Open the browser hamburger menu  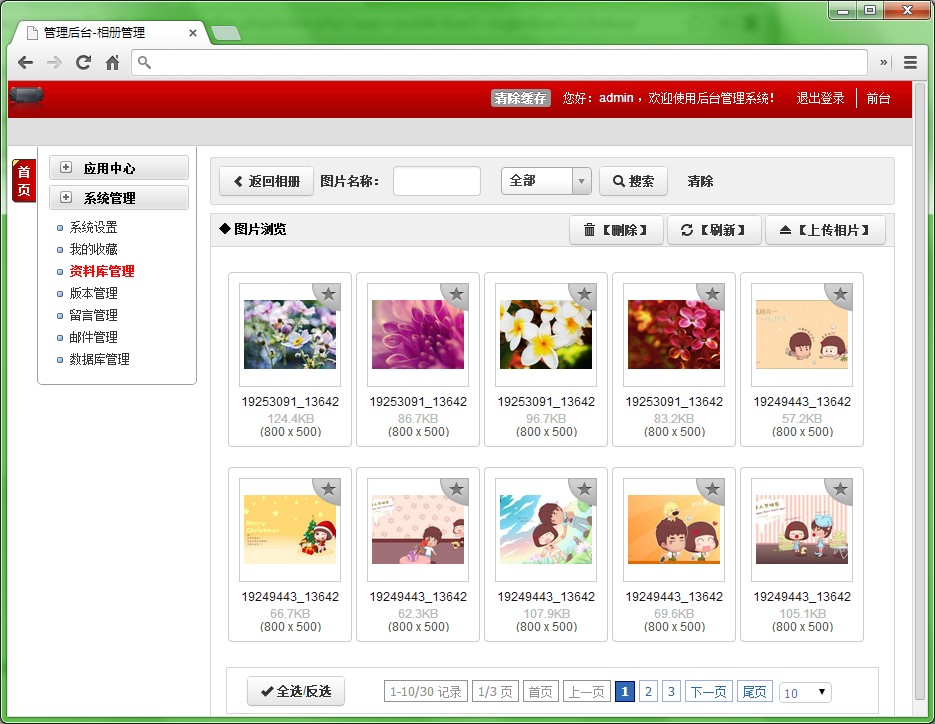(910, 62)
